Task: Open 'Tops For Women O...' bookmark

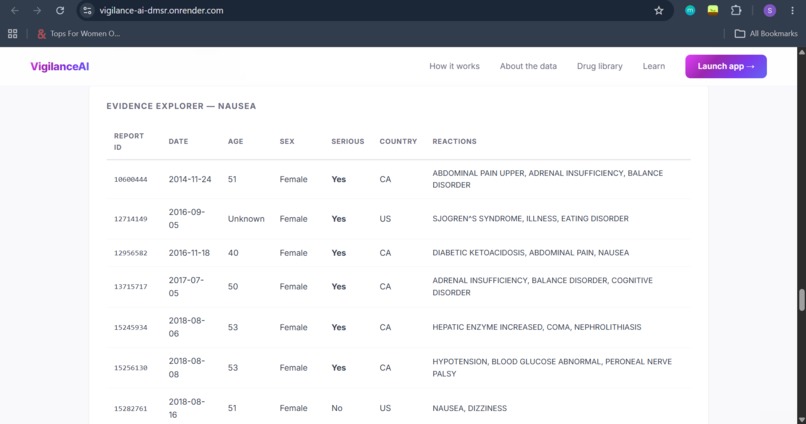Action: 78,33
